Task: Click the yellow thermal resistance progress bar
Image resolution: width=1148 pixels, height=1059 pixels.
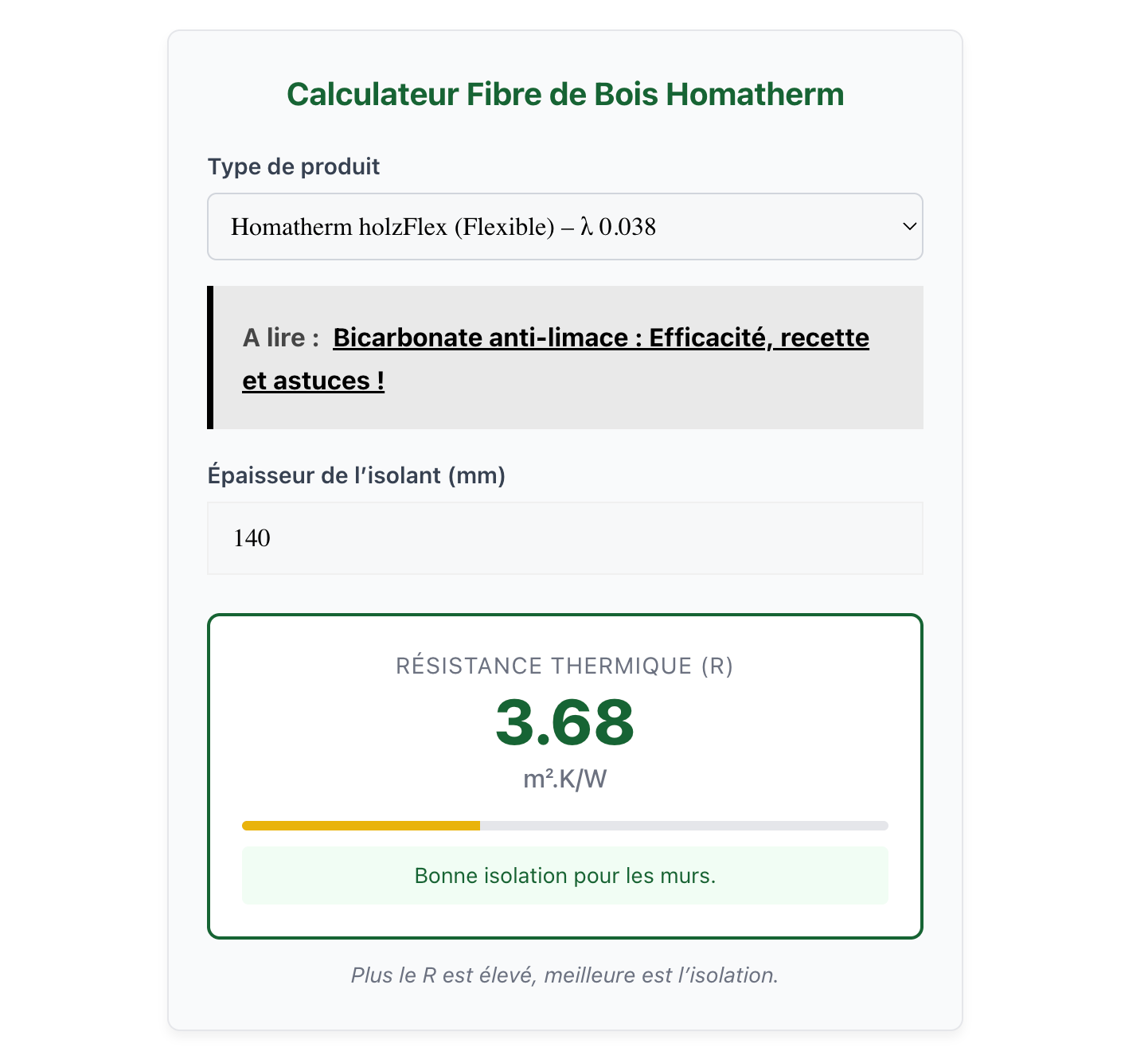Action: tap(358, 826)
